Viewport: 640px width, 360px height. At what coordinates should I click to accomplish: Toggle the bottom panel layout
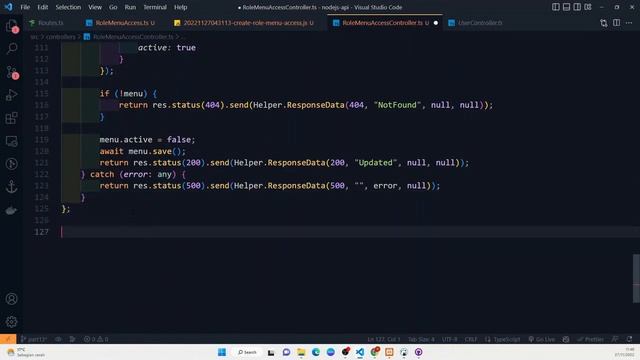coord(566,7)
